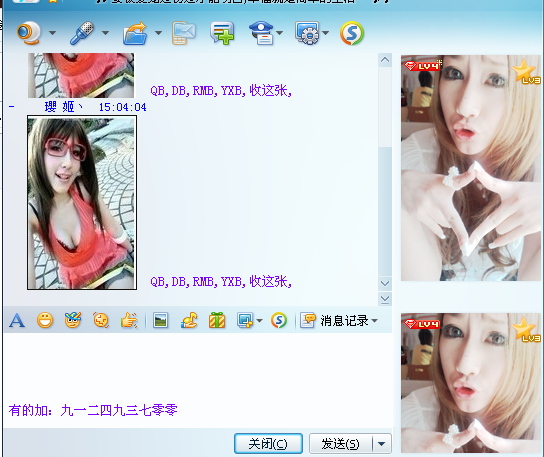Click the Soso icon in the input toolbar

point(279,320)
